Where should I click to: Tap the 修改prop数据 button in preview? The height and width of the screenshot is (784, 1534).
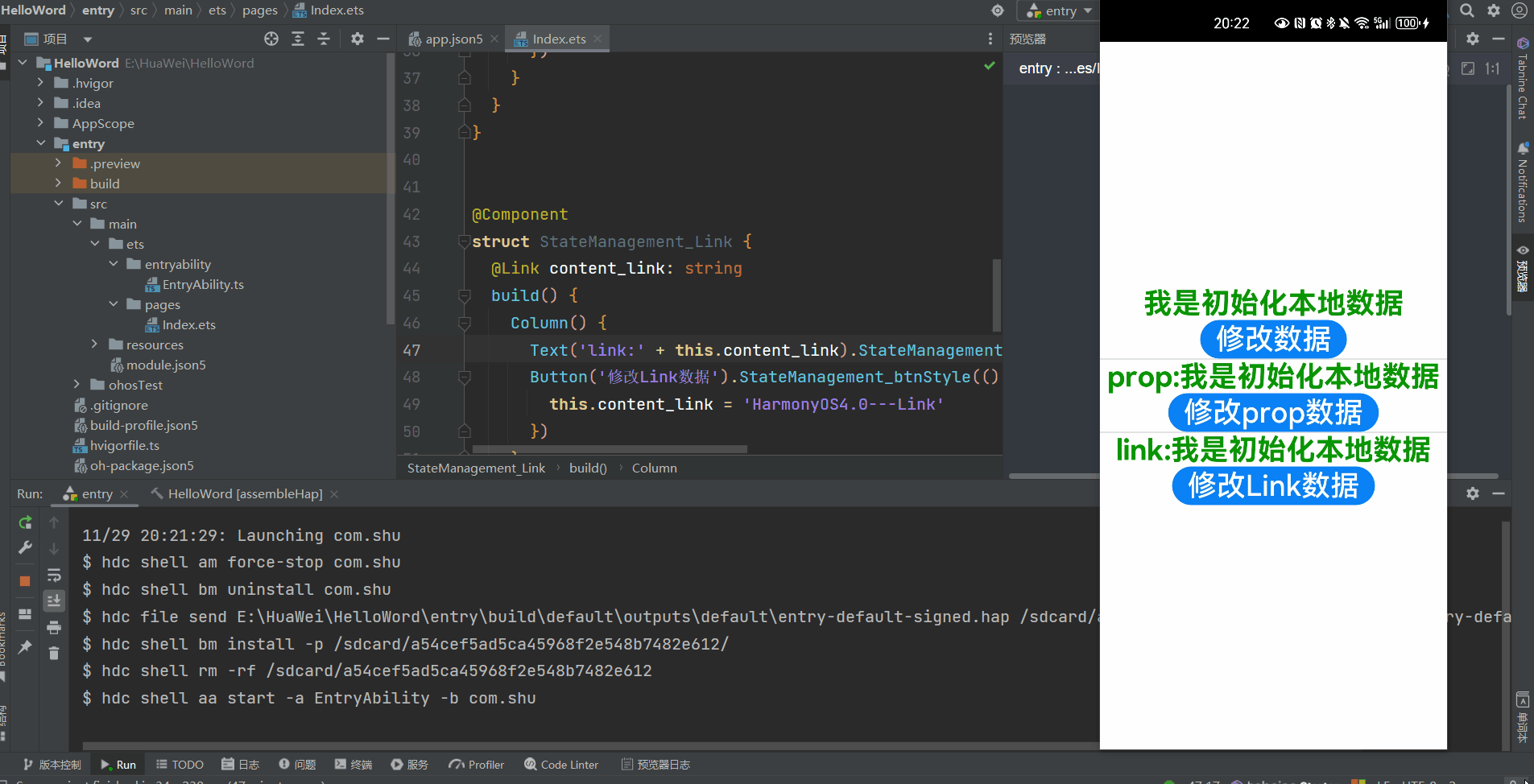coord(1273,412)
